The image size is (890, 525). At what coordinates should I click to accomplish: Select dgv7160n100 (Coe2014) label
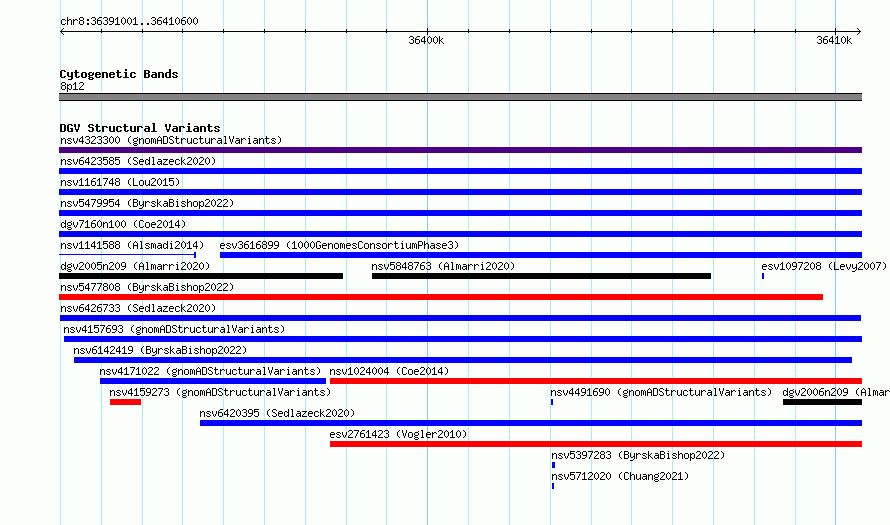click(123, 224)
